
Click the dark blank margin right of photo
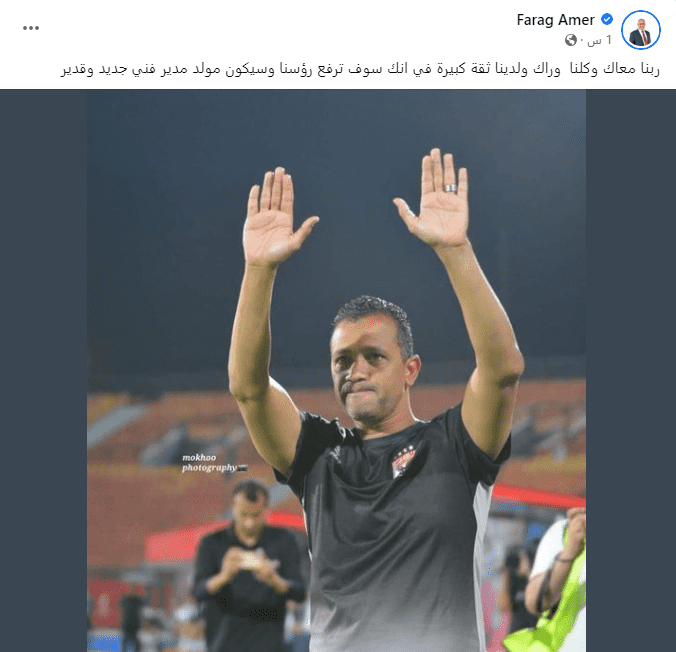tap(631, 370)
